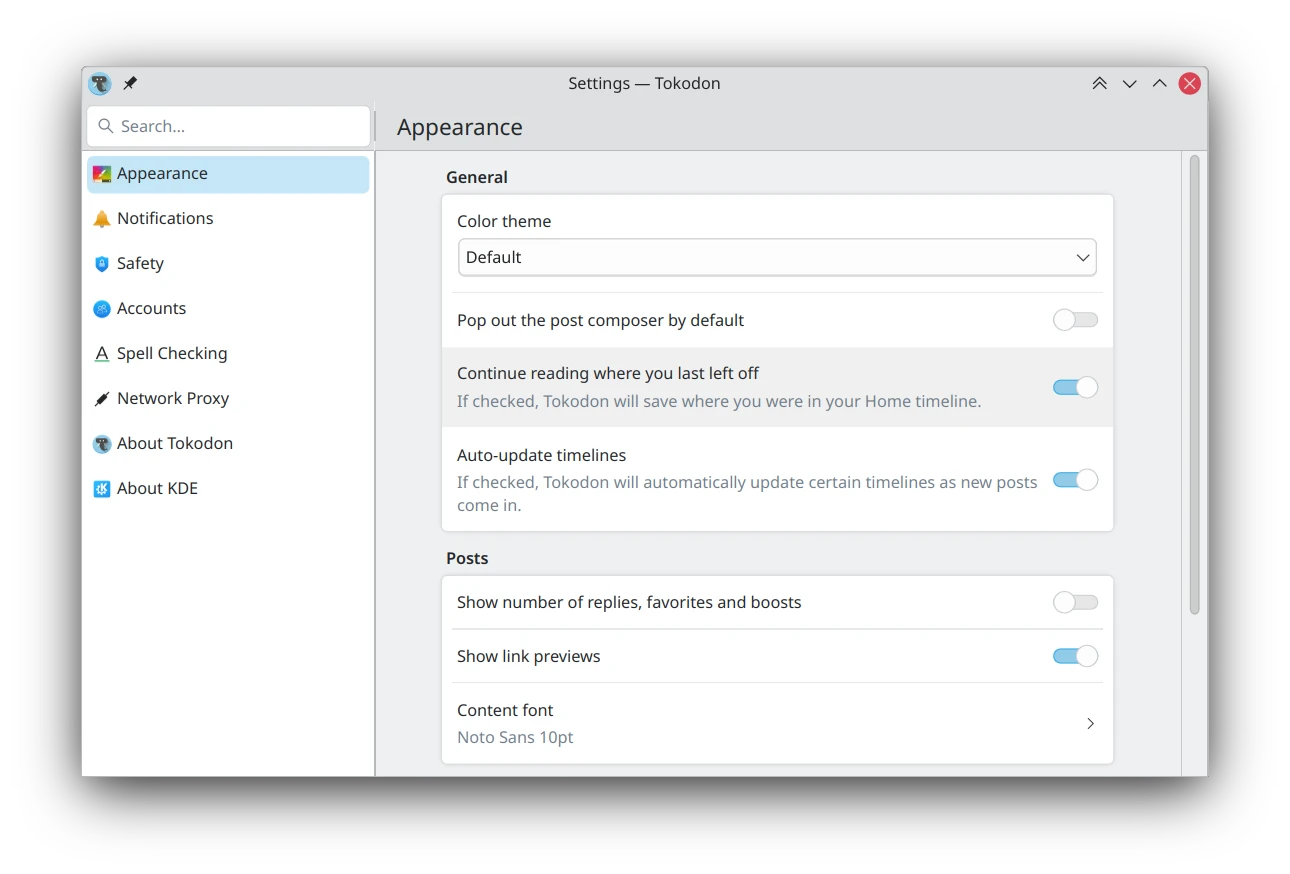1290x874 pixels.
Task: Click the Appearance page title
Action: tap(460, 127)
